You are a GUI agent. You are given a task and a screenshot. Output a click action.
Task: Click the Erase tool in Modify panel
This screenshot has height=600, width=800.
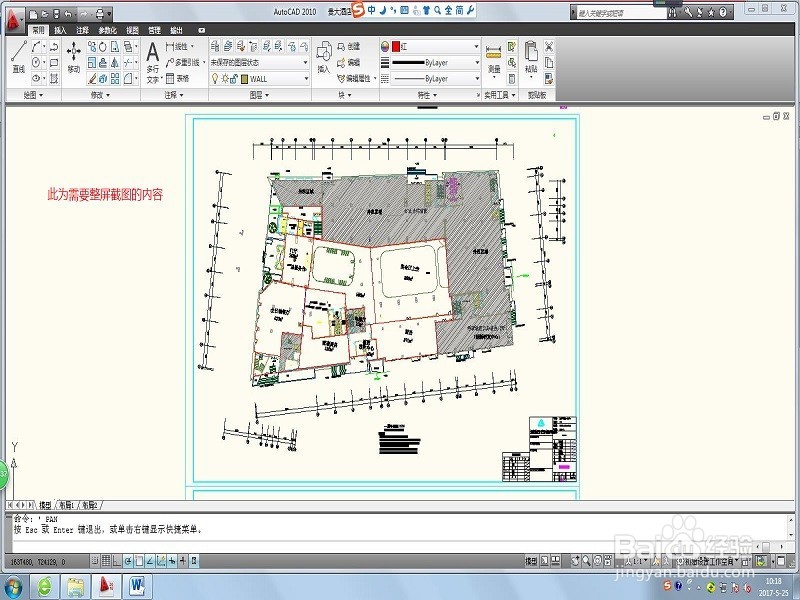[x=92, y=79]
